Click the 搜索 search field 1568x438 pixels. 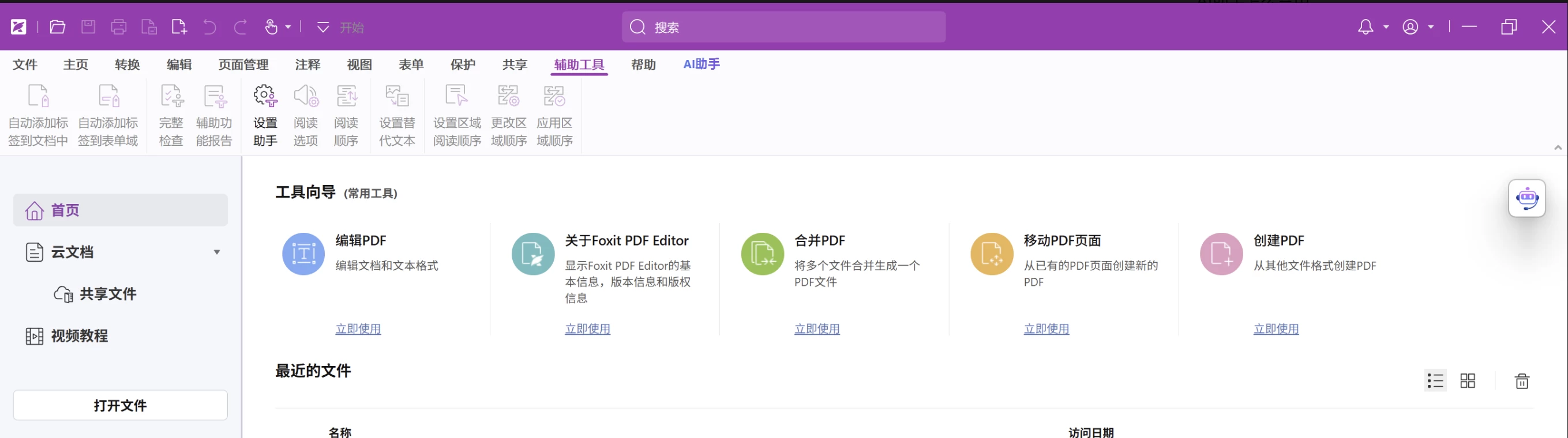(783, 27)
